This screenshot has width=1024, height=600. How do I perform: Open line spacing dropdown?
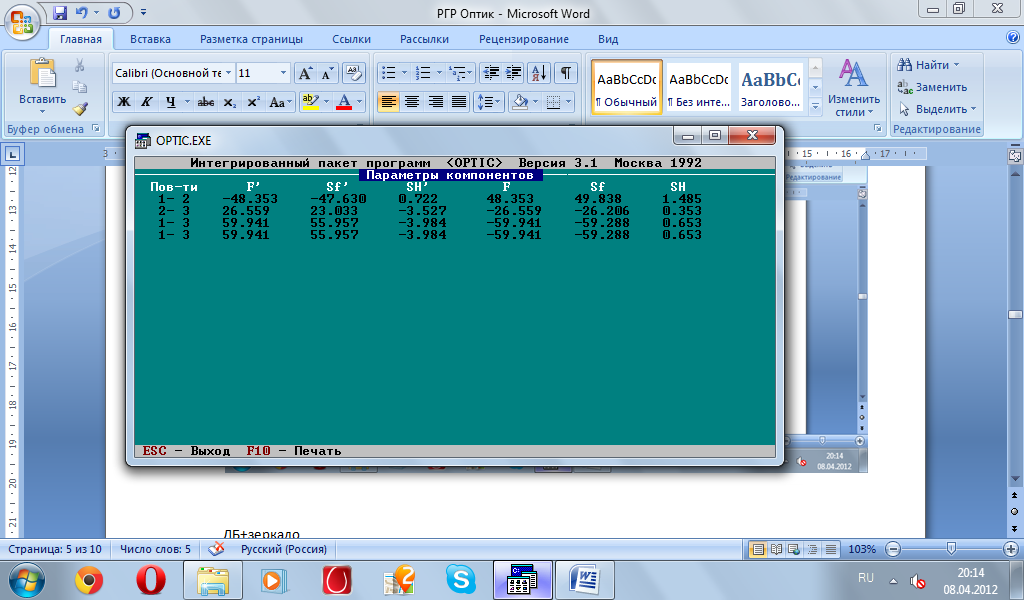[x=489, y=102]
